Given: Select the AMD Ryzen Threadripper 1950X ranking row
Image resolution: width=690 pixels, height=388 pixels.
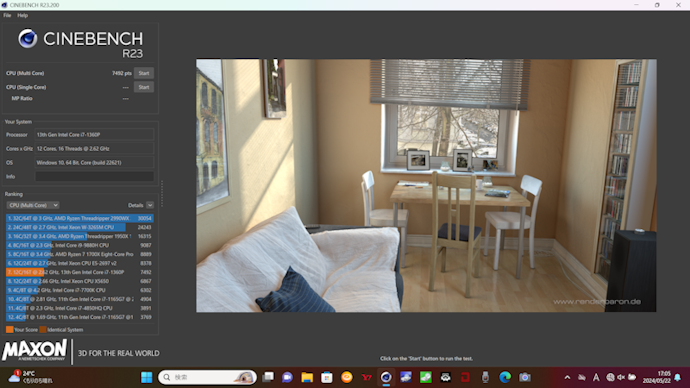Looking at the screenshot, I should [x=80, y=236].
